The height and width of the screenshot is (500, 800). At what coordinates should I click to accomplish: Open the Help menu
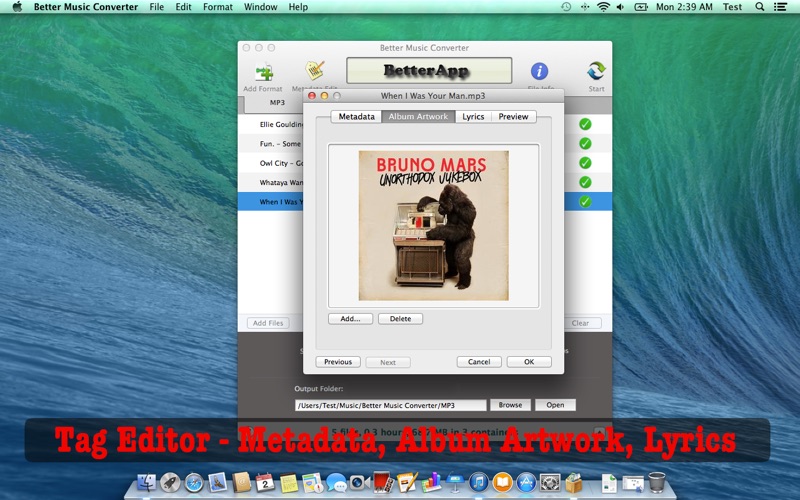coord(298,7)
